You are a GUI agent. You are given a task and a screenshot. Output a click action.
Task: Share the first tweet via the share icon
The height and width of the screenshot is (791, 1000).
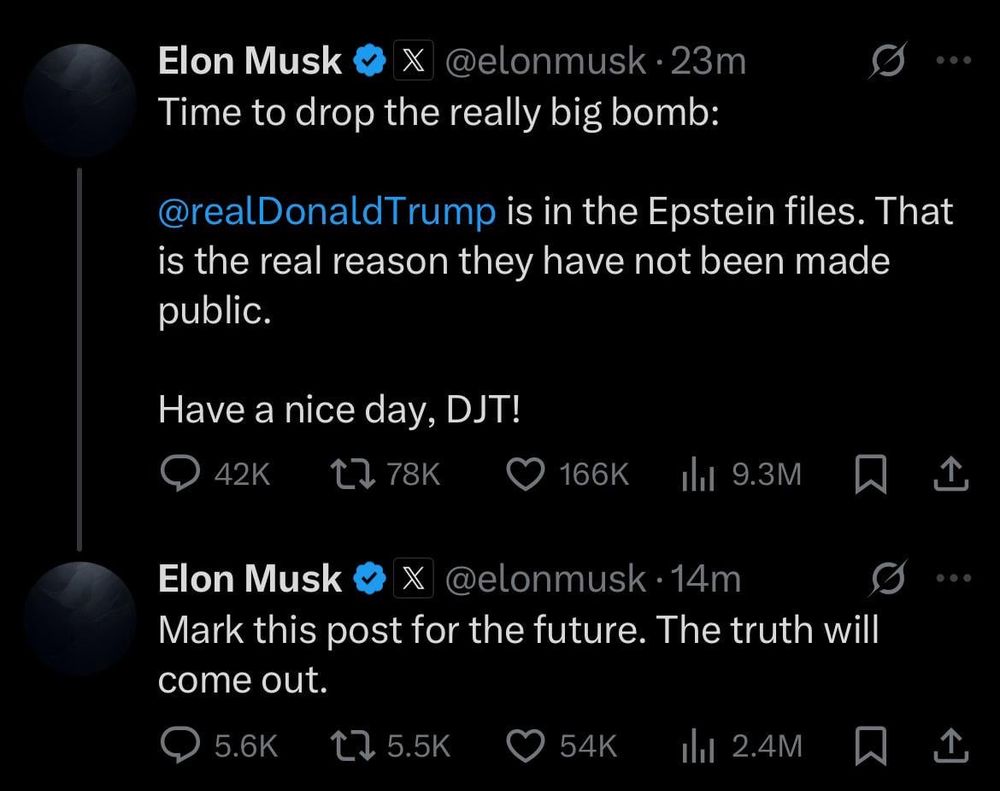pyautogui.click(x=950, y=474)
